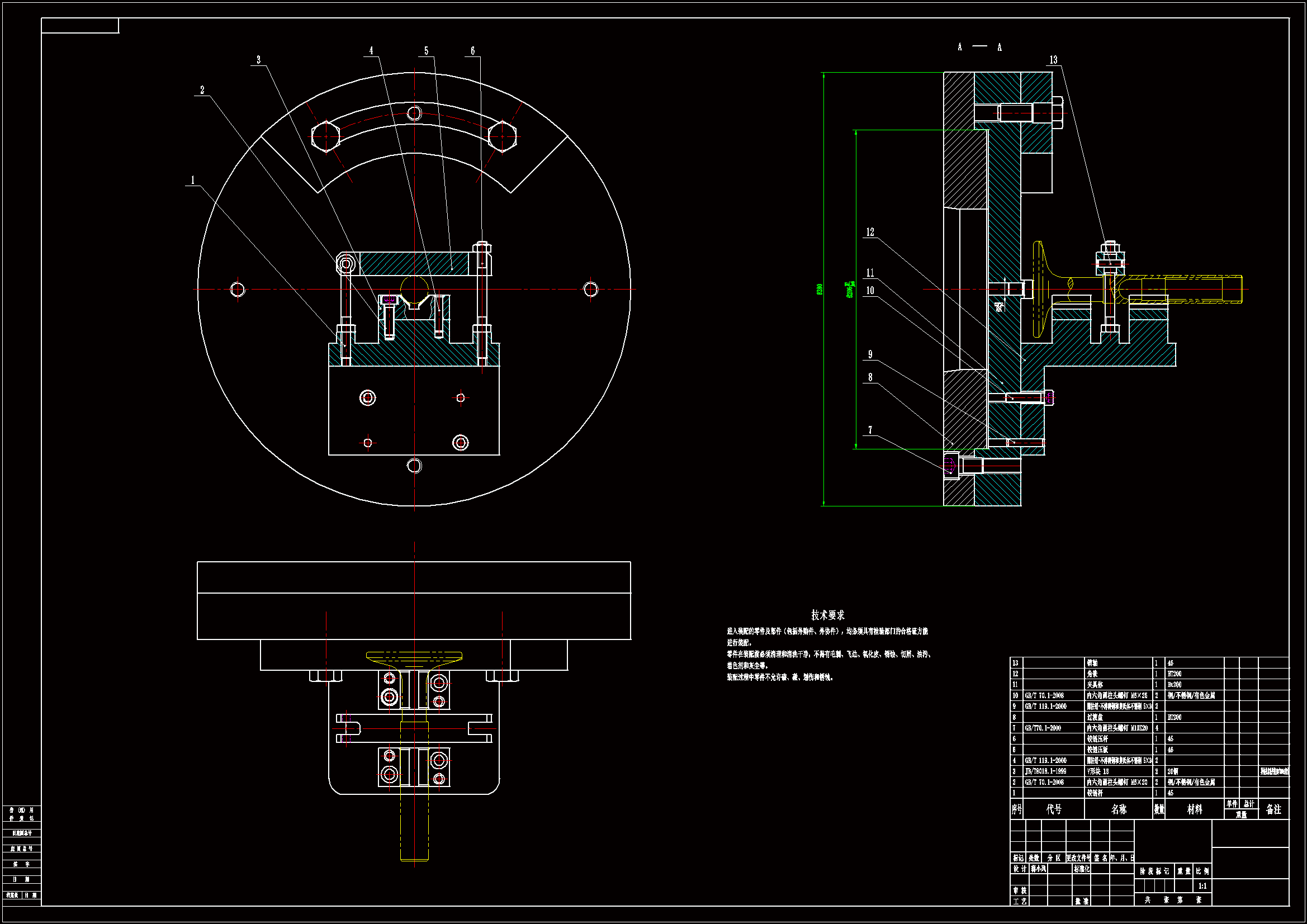The height and width of the screenshot is (924, 1307).
Task: Click the 技术要求 heading text
Action: tap(827, 615)
